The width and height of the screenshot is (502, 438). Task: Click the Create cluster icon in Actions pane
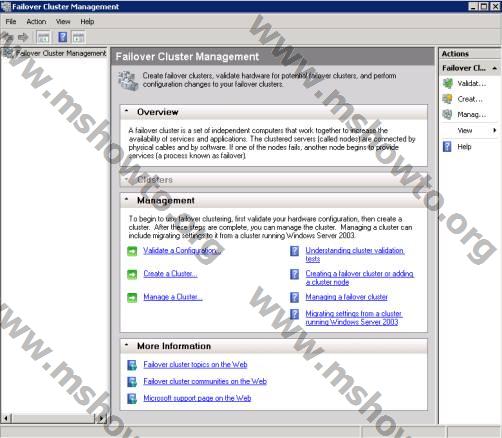pyautogui.click(x=447, y=99)
